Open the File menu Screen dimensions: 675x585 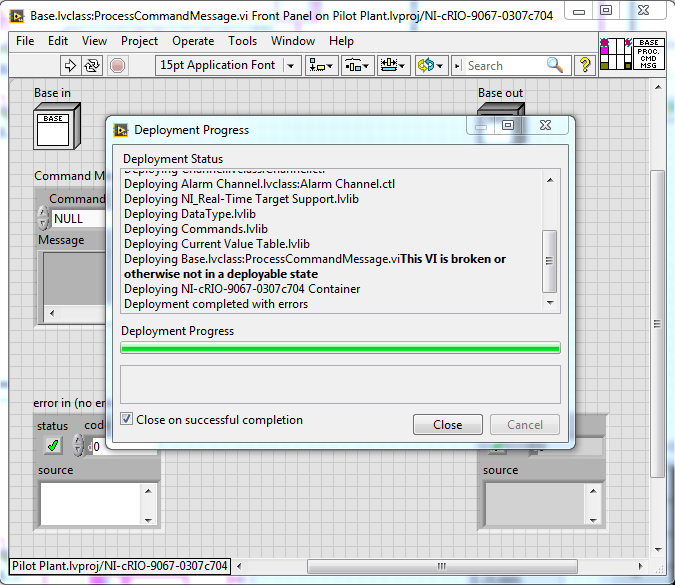tap(25, 41)
